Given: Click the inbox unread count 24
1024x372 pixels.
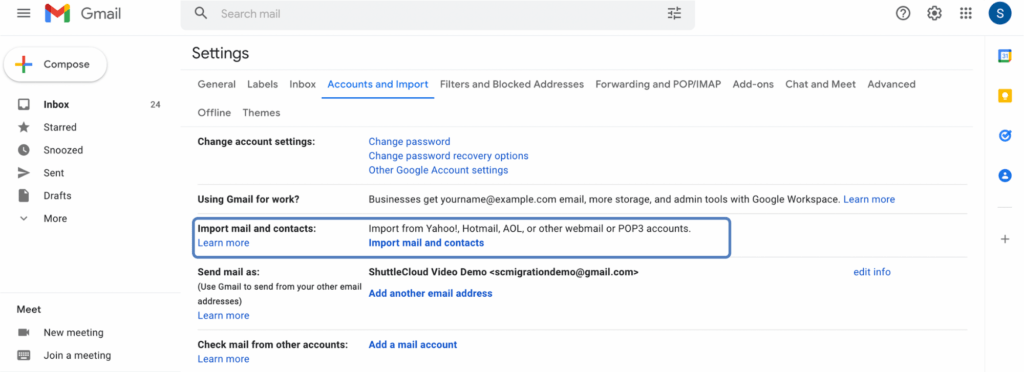Looking at the screenshot, I should (155, 104).
